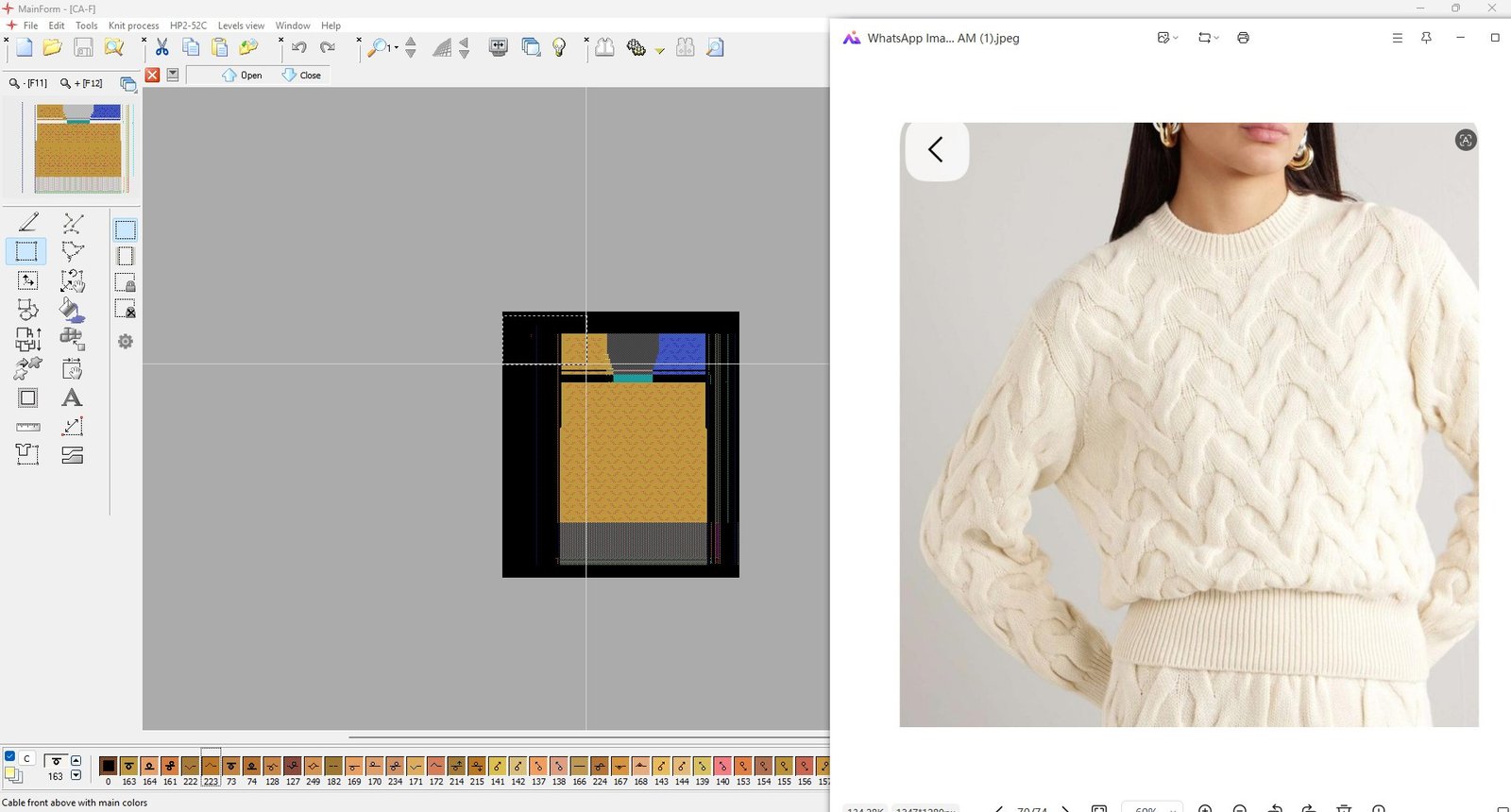The height and width of the screenshot is (812, 1511).
Task: Open the yellow triangle dropdown in toolbar
Action: (x=660, y=50)
